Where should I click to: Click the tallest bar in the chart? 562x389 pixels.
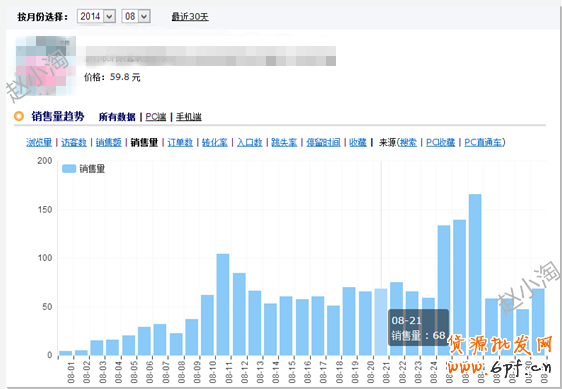tap(475, 275)
